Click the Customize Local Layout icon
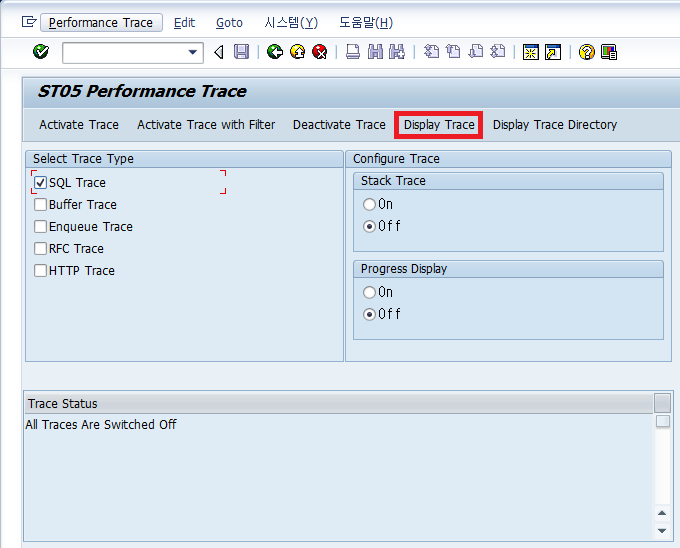 [609, 52]
